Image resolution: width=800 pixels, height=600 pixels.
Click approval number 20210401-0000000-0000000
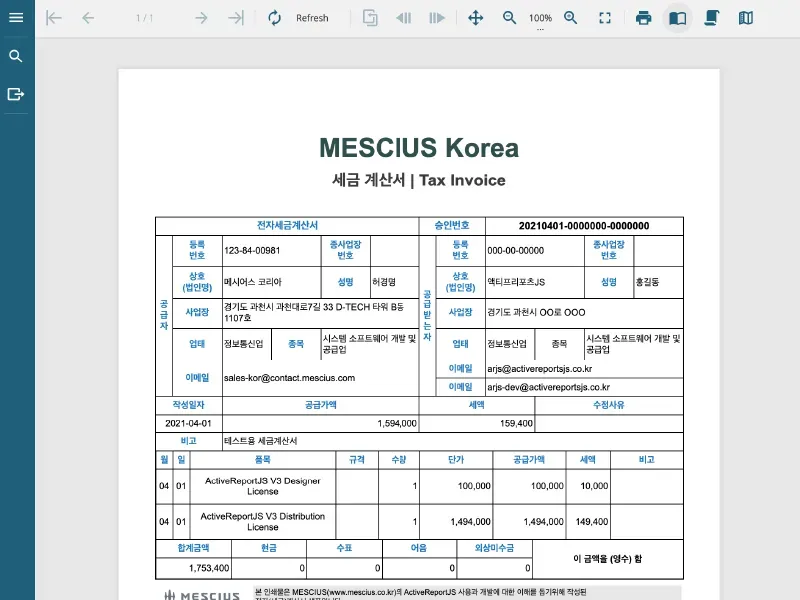point(584,226)
